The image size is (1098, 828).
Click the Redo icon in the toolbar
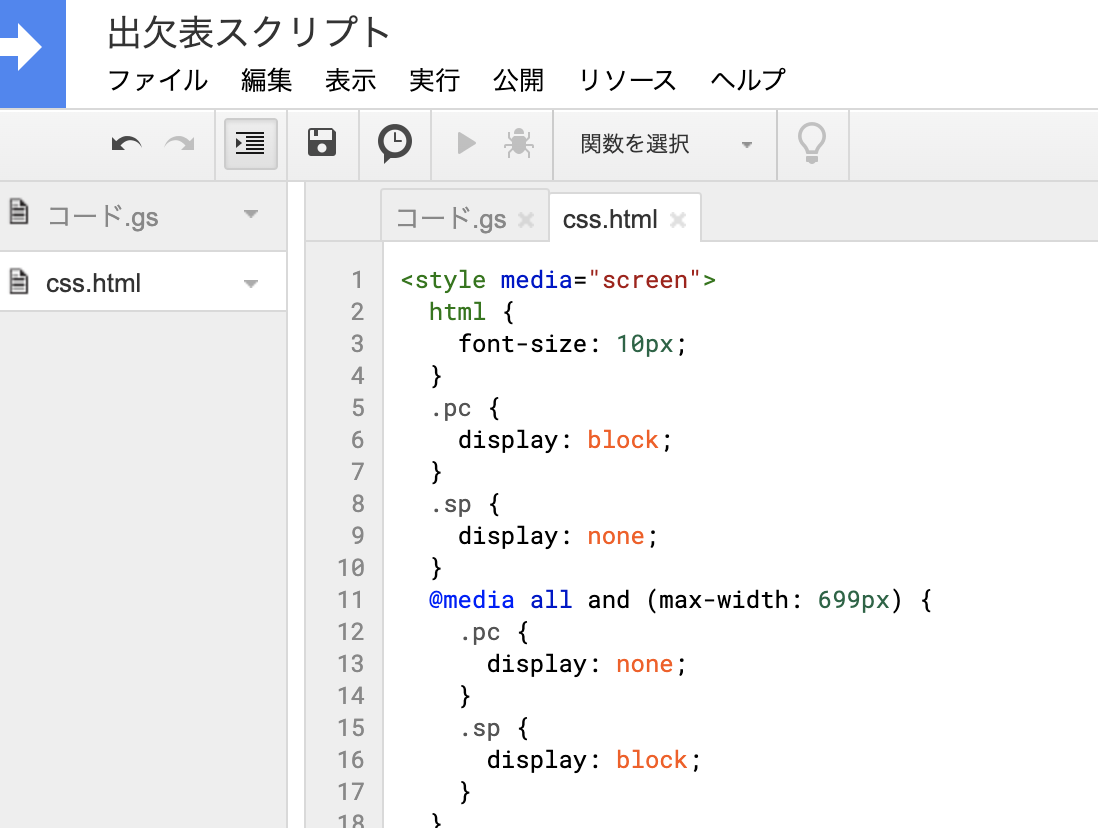pyautogui.click(x=179, y=144)
